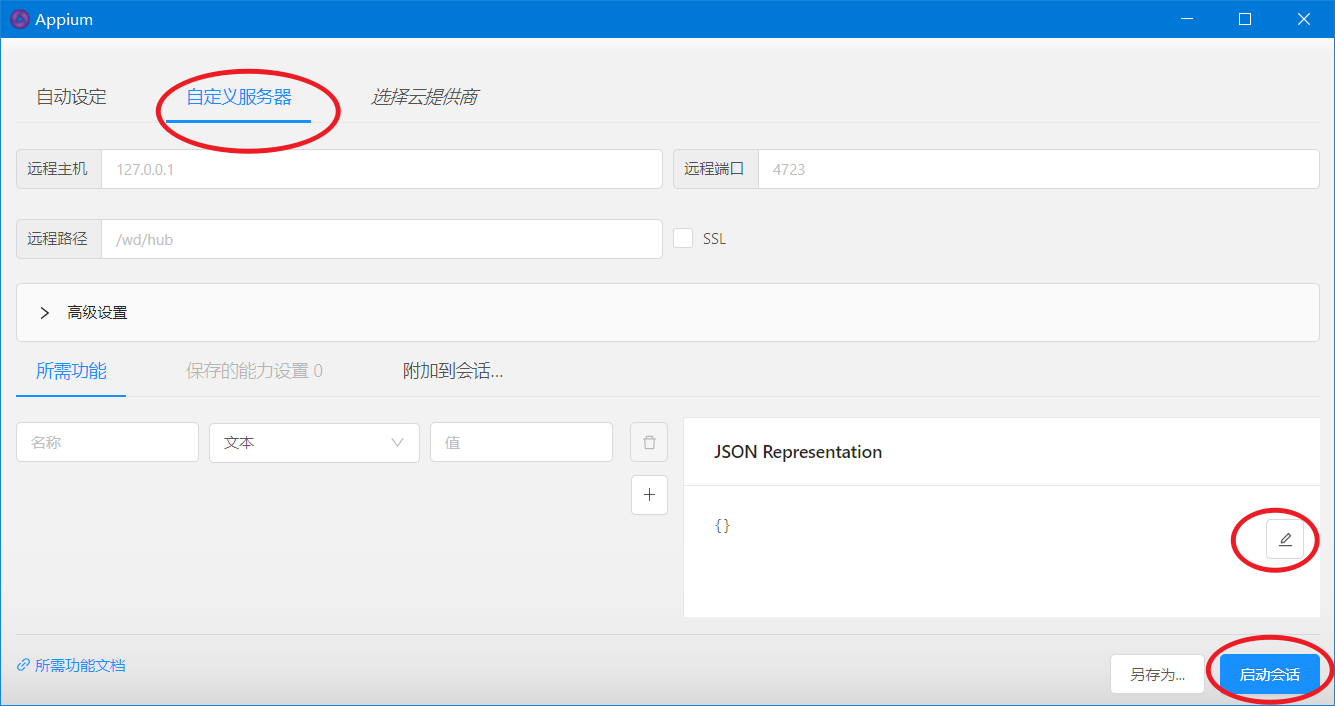Click the 名称 capability name field
Image resolution: width=1335 pixels, height=706 pixels.
(107, 442)
